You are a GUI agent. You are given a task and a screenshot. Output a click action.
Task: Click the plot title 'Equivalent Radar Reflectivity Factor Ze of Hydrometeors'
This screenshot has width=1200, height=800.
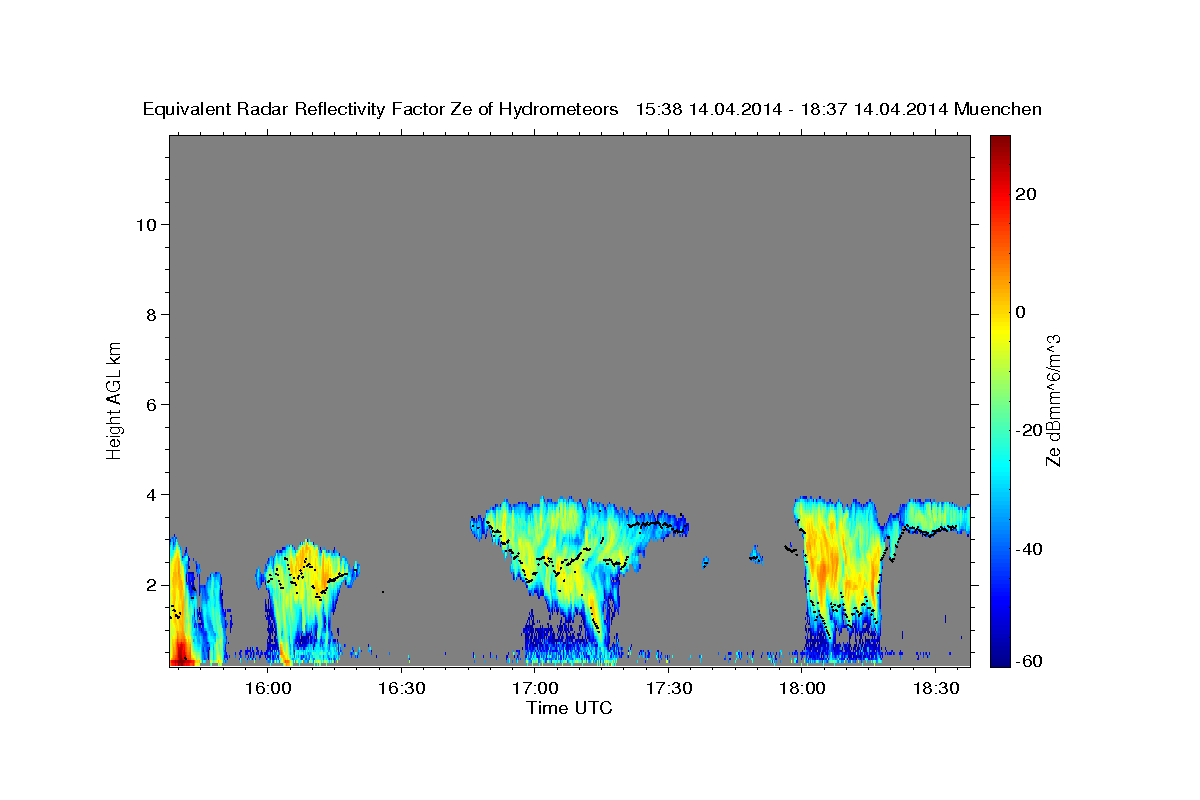point(380,109)
